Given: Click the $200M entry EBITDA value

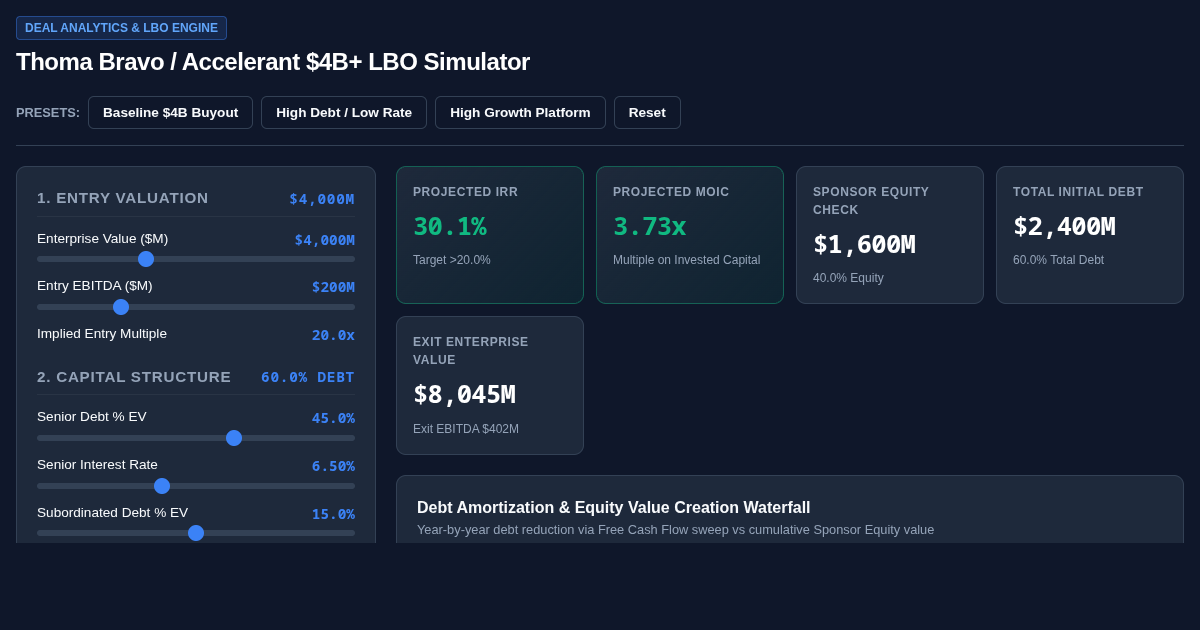Looking at the screenshot, I should (333, 287).
